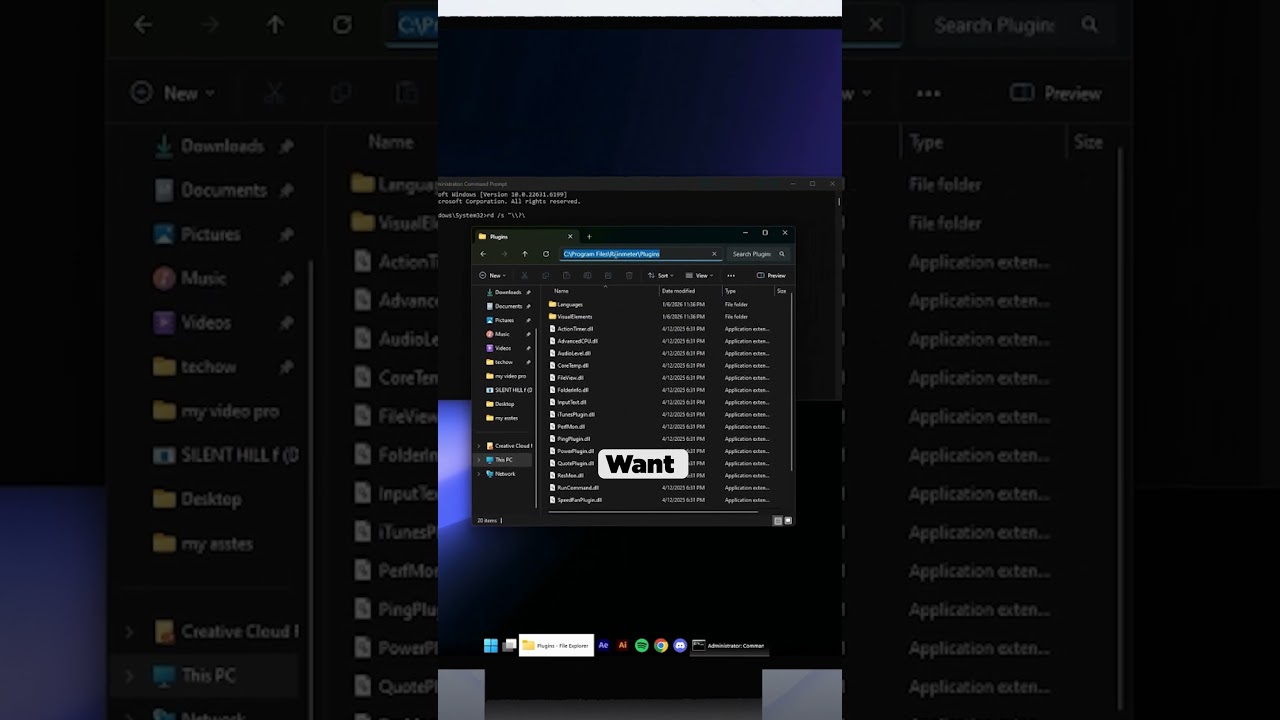Open Spotify from taskbar
The height and width of the screenshot is (720, 1280).
coord(642,646)
